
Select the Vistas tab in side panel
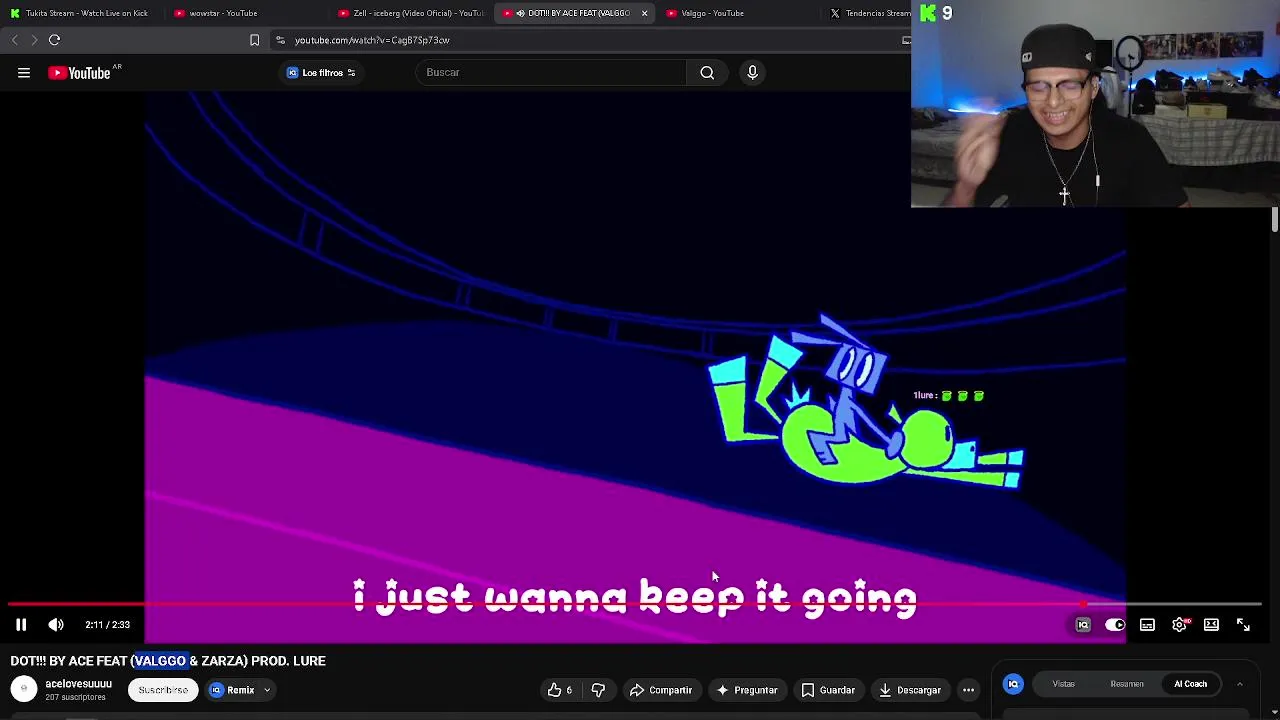coord(1063,684)
